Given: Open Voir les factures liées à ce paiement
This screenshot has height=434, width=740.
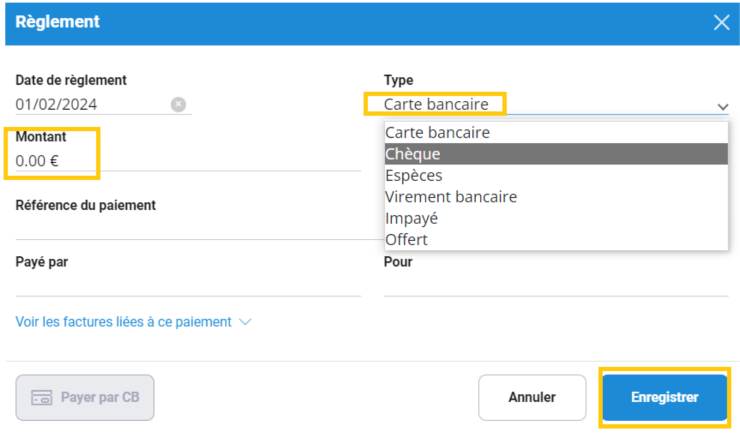Looking at the screenshot, I should tap(124, 322).
